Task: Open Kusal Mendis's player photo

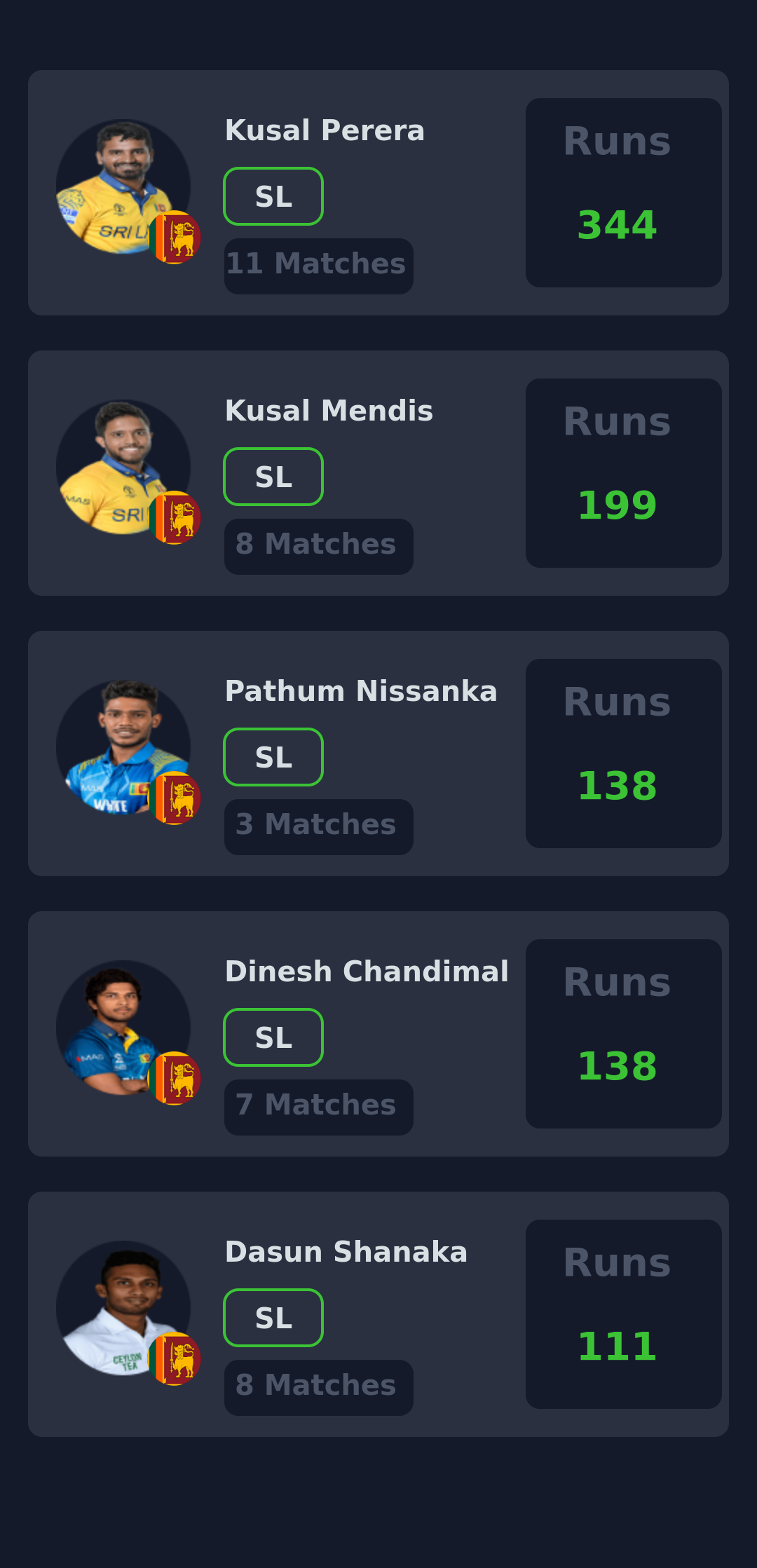Action: click(123, 467)
